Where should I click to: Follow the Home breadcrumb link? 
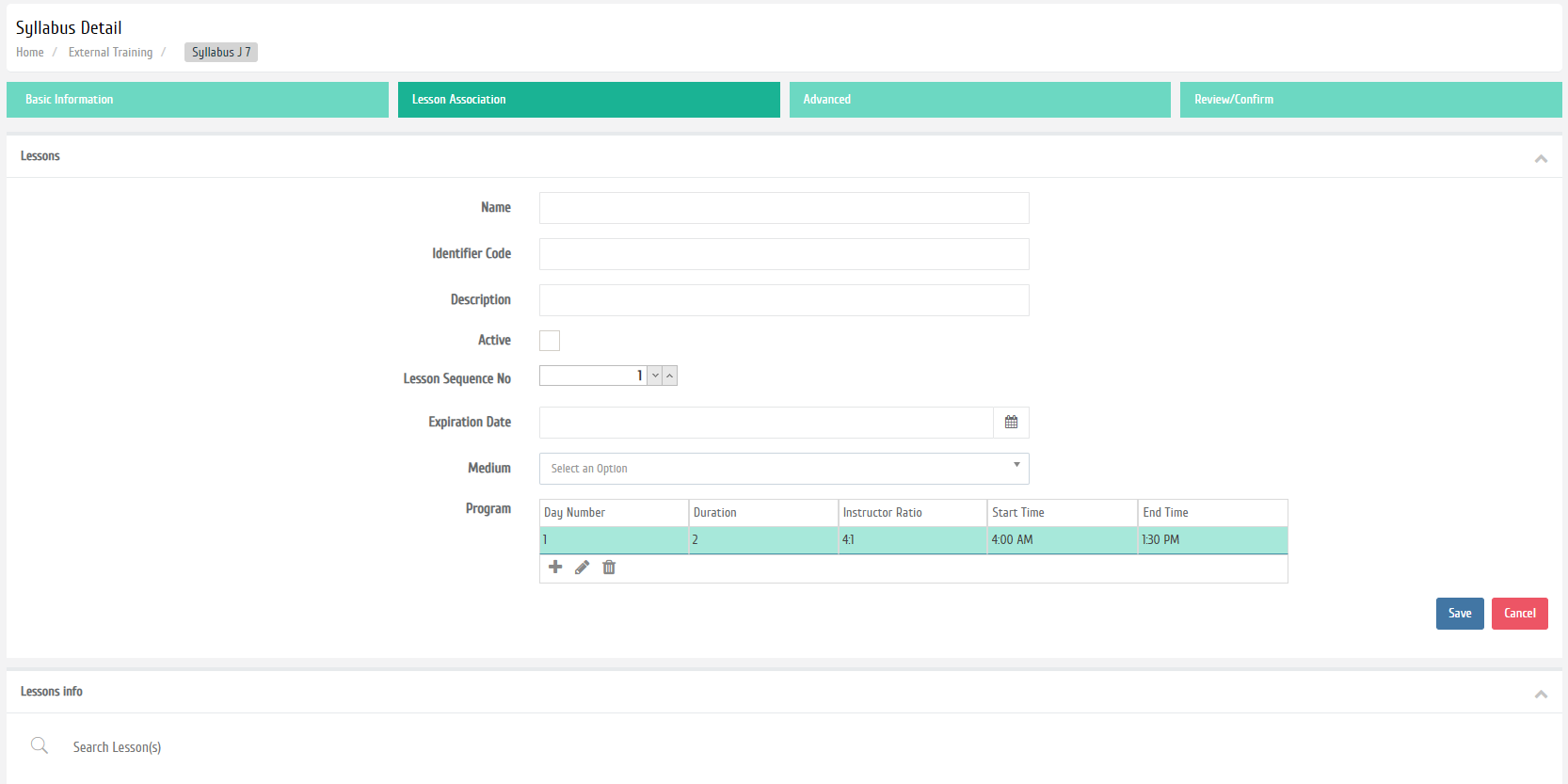pyautogui.click(x=30, y=53)
